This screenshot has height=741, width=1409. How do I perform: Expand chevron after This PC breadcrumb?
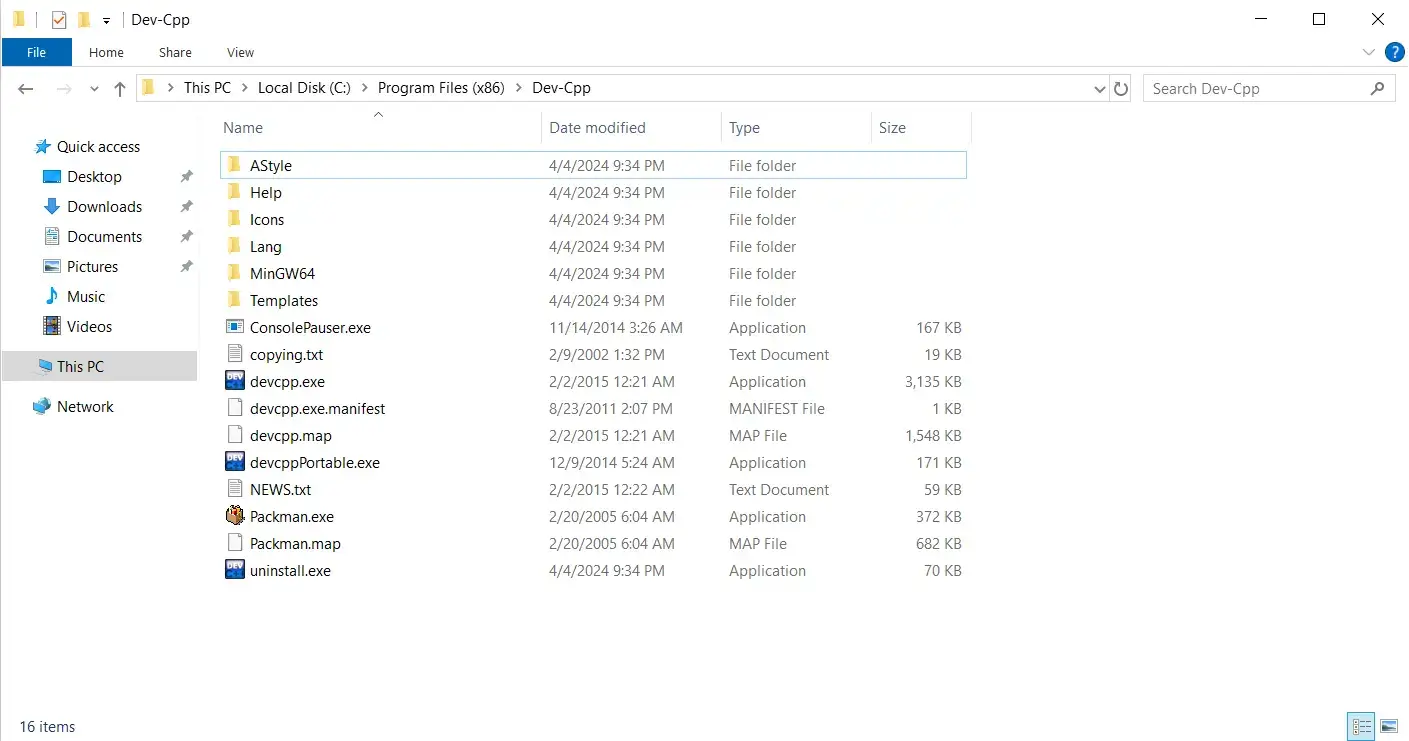point(244,88)
